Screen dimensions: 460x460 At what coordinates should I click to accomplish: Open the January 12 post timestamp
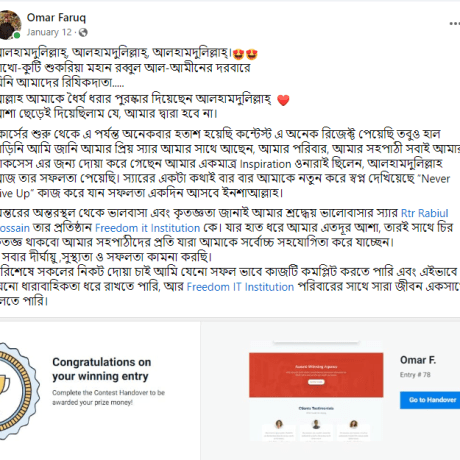(x=49, y=32)
